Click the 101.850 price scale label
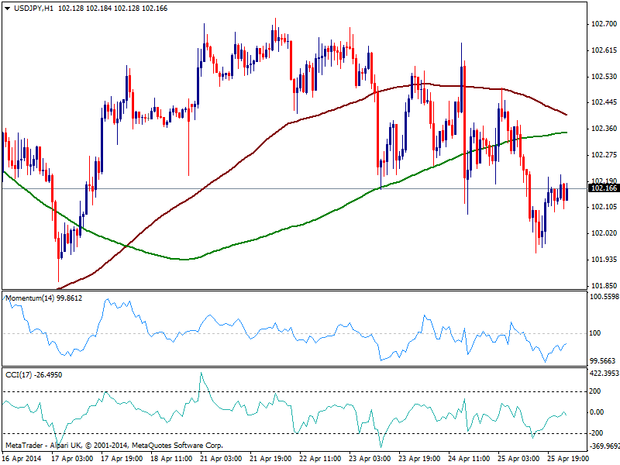 click(601, 284)
